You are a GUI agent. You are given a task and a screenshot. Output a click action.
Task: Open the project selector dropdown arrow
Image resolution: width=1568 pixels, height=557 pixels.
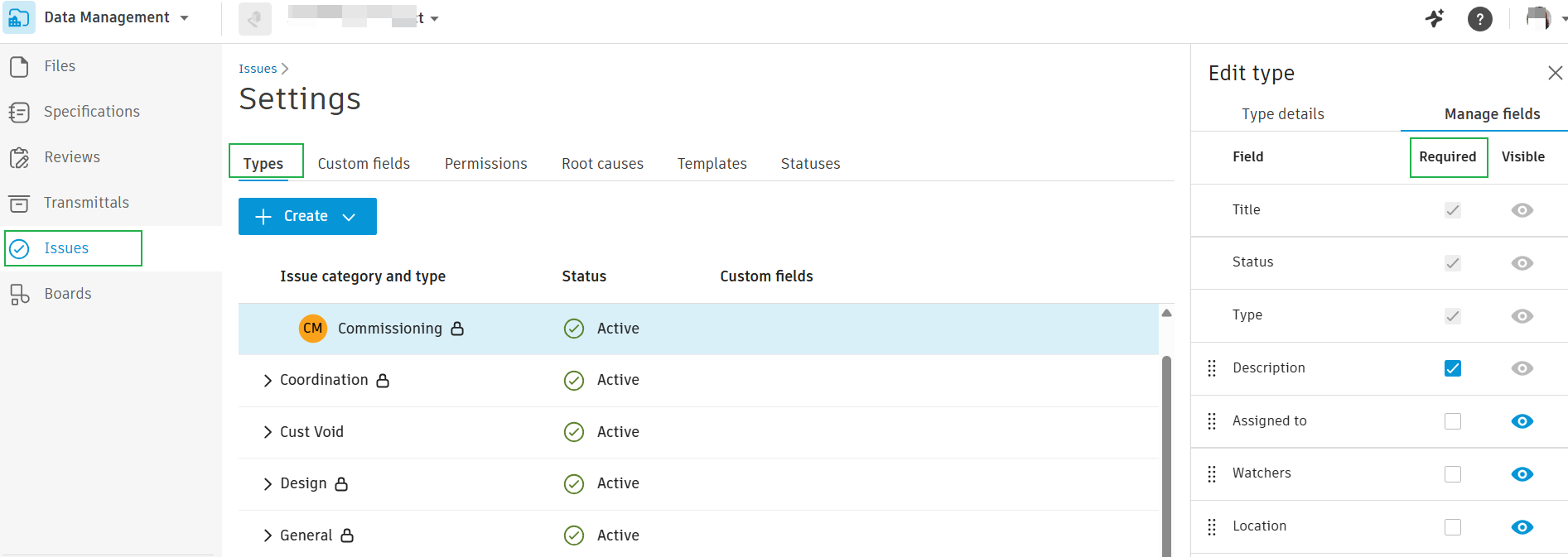click(x=435, y=18)
